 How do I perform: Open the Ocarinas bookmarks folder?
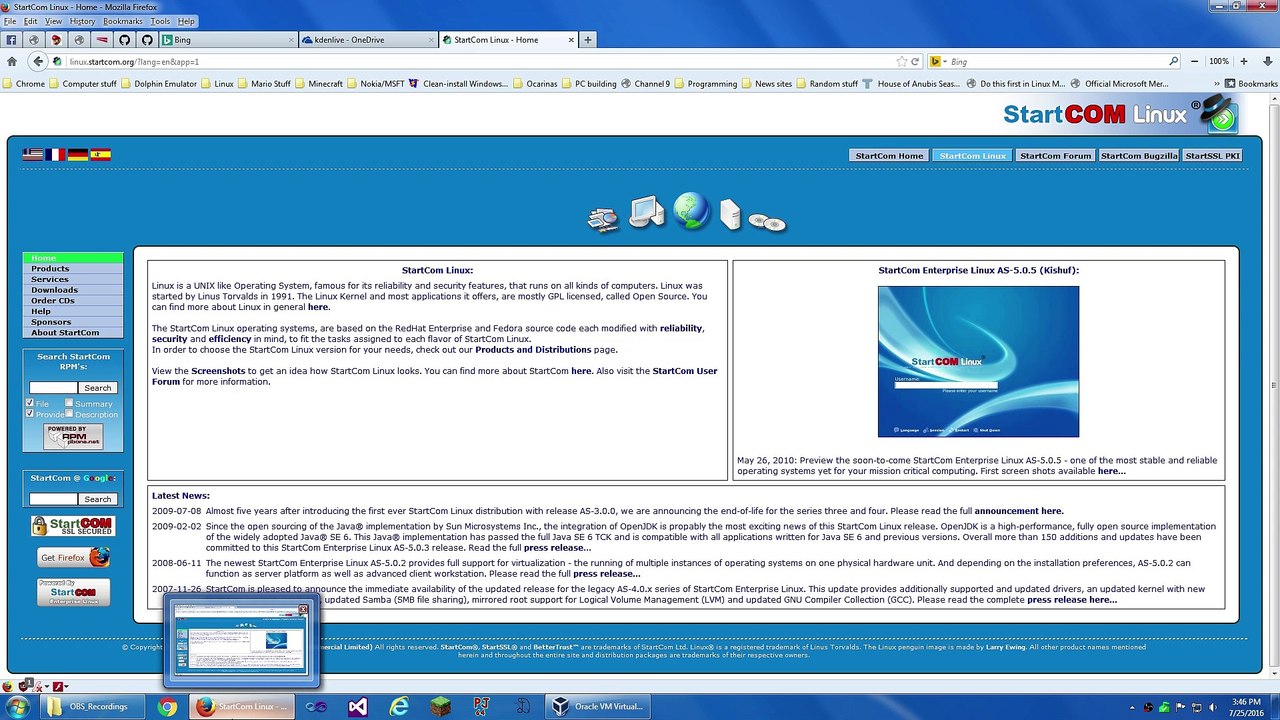534,84
